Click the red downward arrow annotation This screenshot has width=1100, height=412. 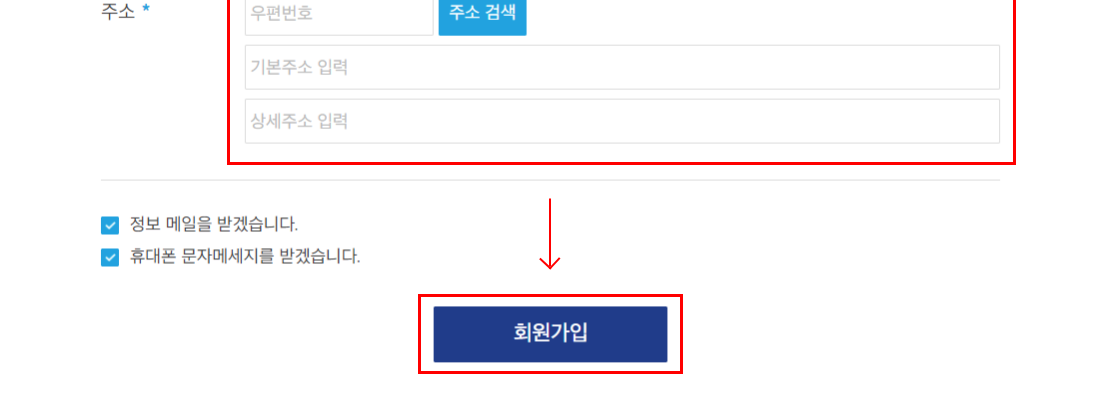(x=550, y=234)
